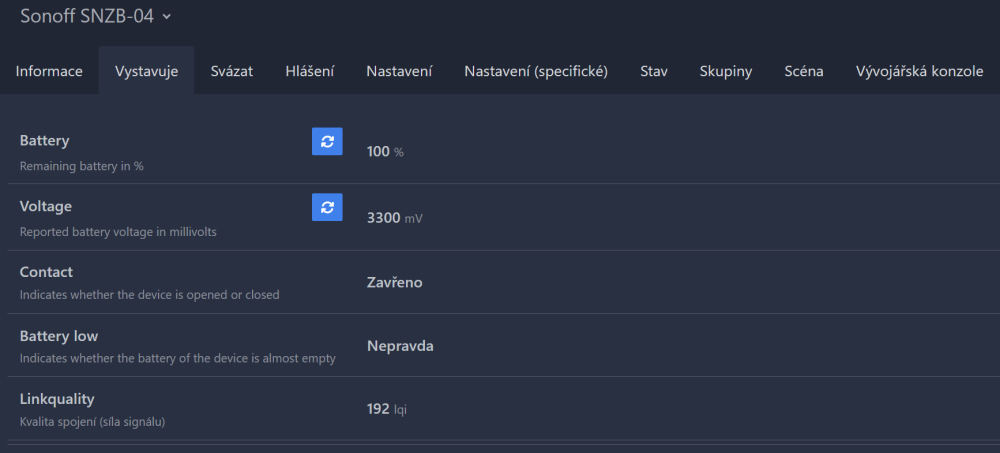This screenshot has height=453, width=1000.
Task: Select the Vystavuje tab
Action: (x=146, y=71)
